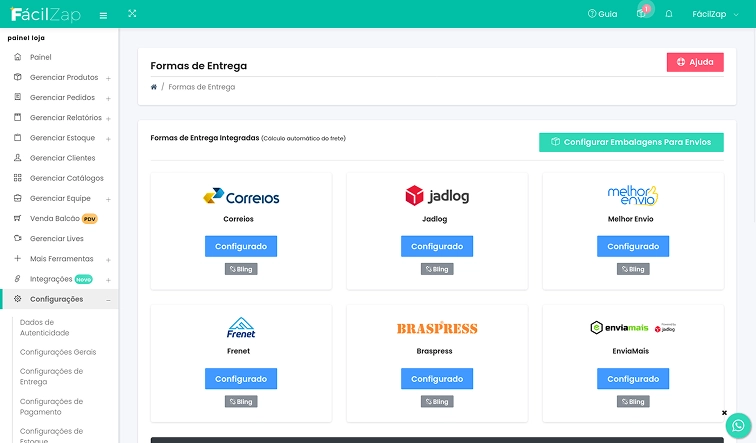
Task: Click Configurar Embalagens Para Envios button
Action: pos(631,142)
